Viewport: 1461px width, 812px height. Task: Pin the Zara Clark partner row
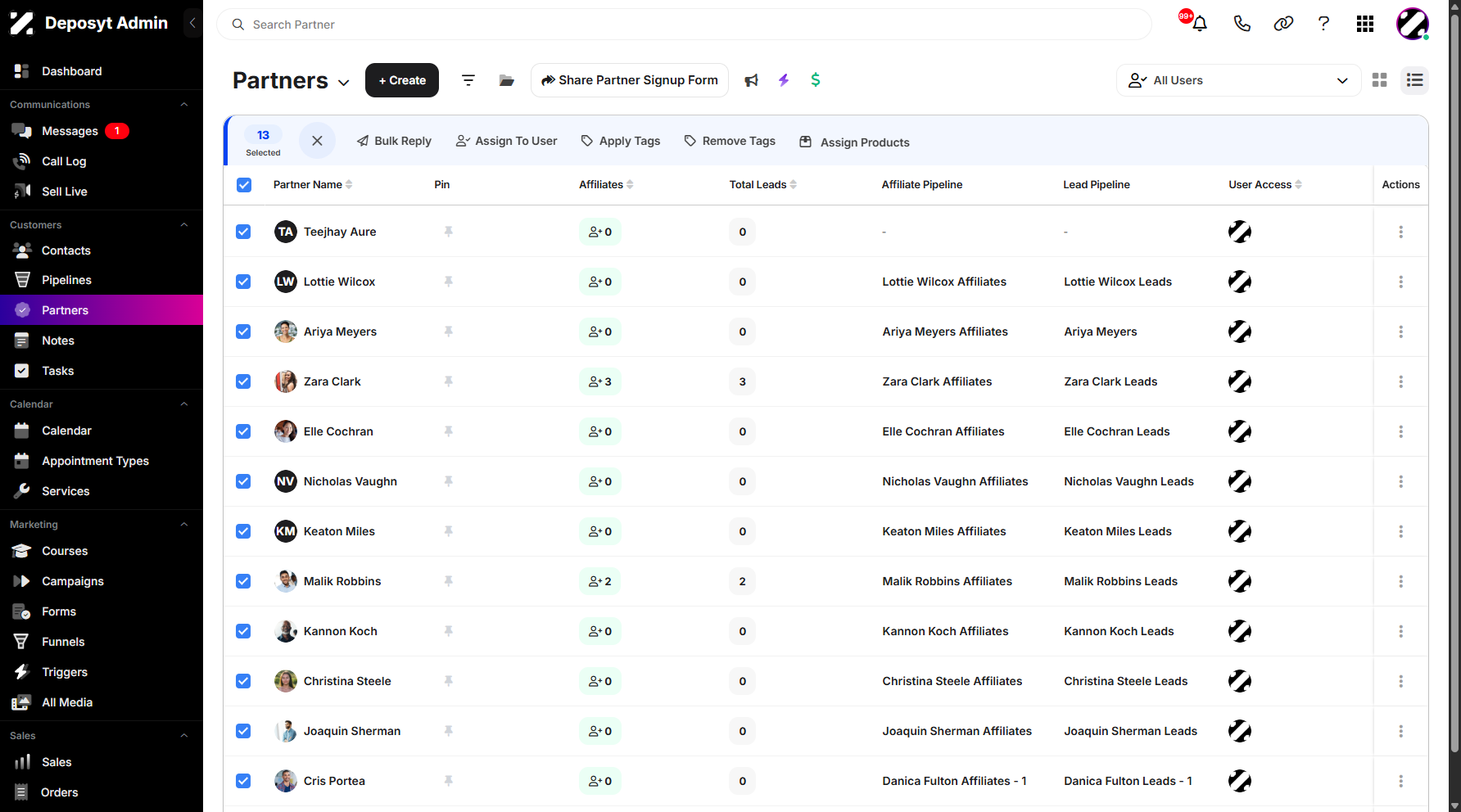pos(449,381)
